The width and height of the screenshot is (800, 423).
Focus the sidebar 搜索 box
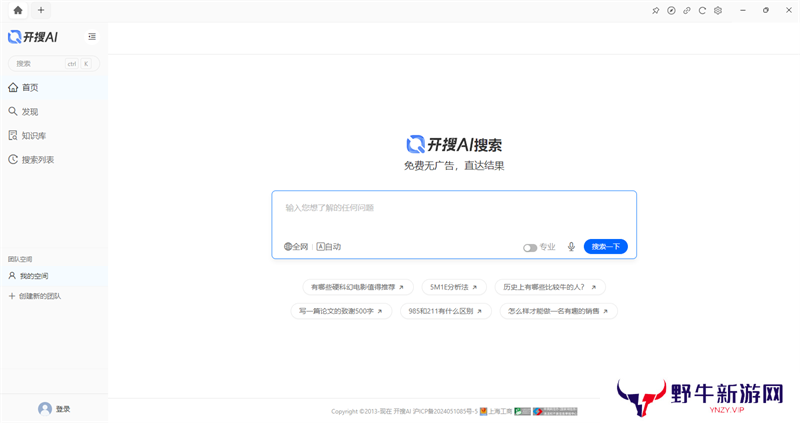coord(54,63)
